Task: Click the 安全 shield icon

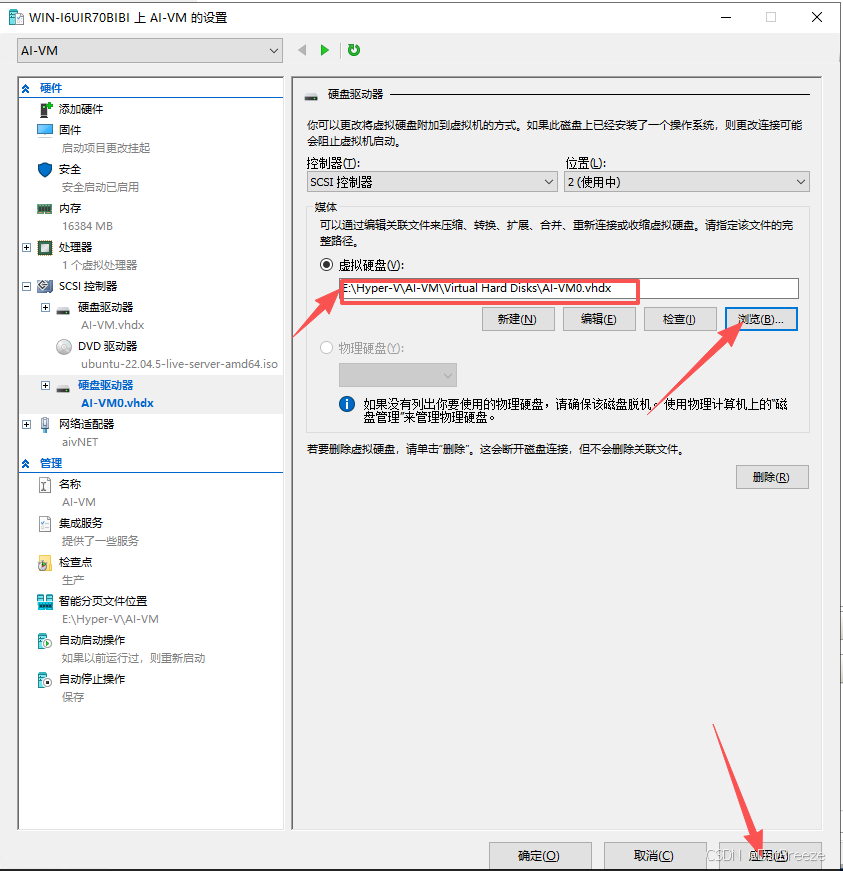Action: 45,169
